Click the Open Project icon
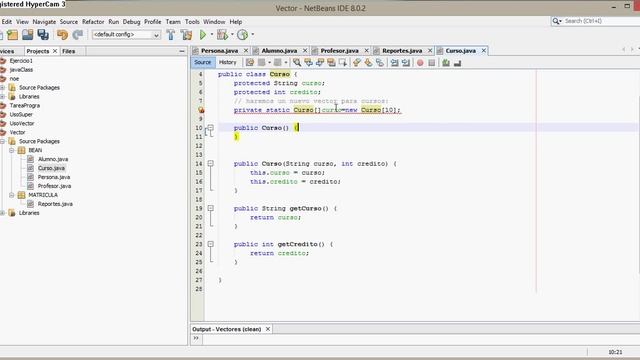This screenshot has height=360, width=640. tap(28, 35)
